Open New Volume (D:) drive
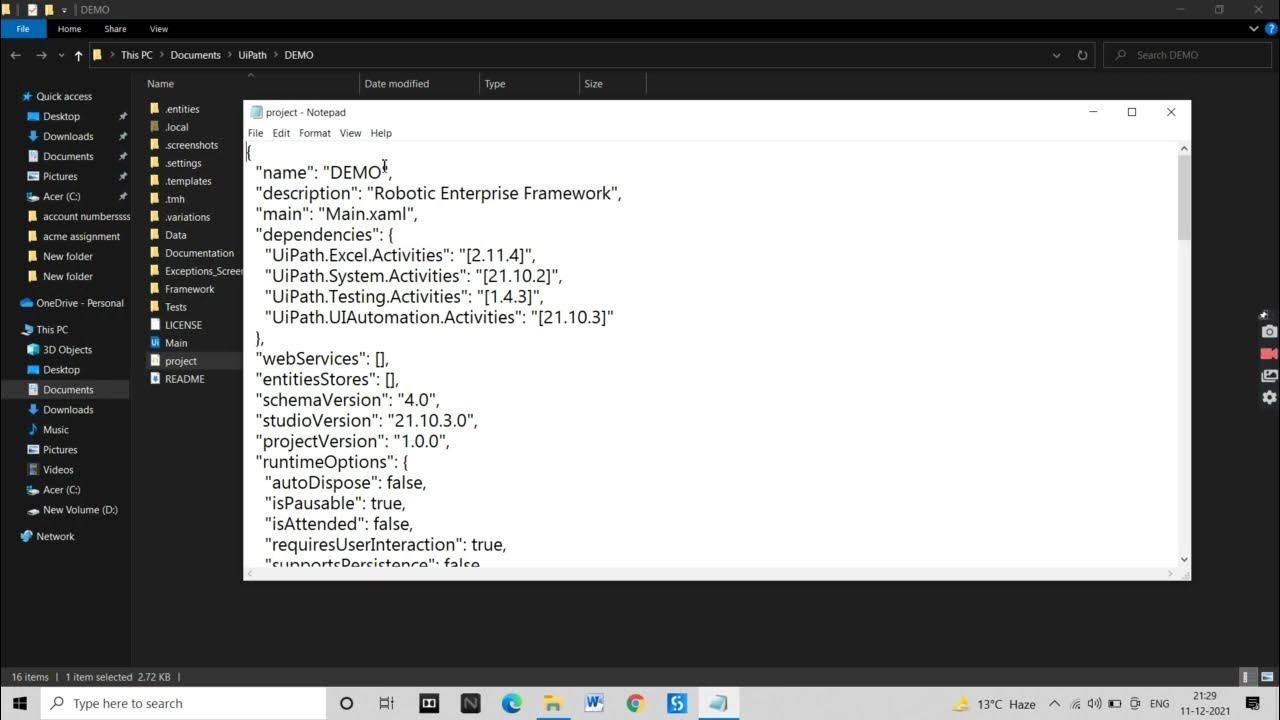 80,510
